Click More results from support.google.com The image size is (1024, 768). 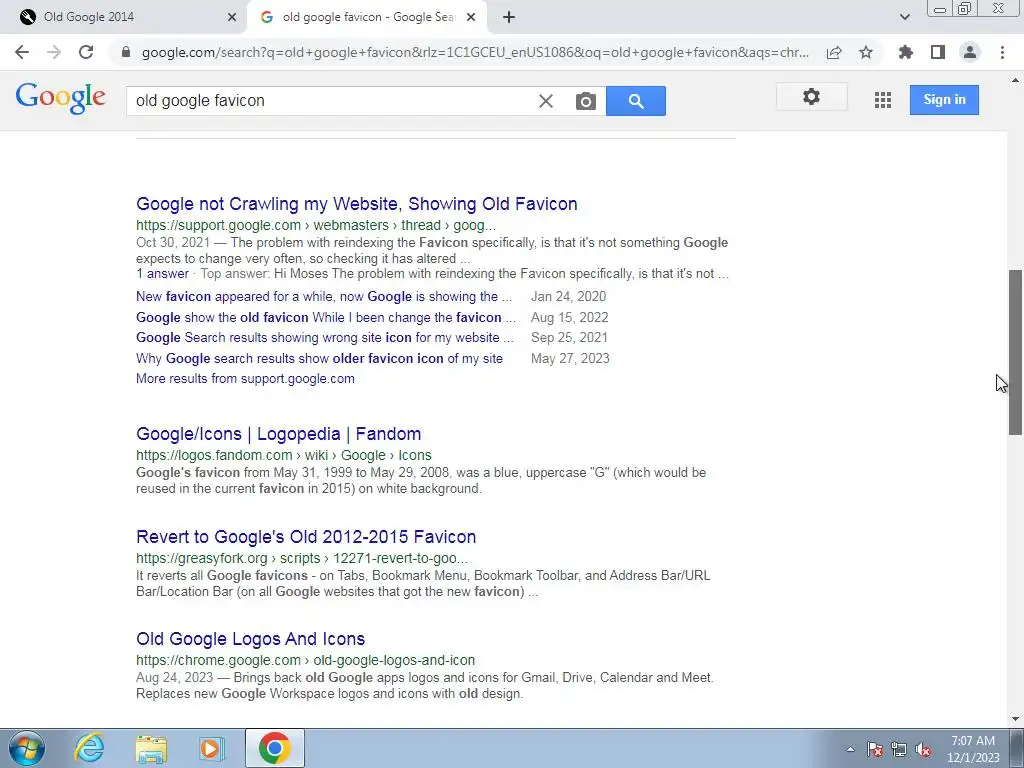245,379
